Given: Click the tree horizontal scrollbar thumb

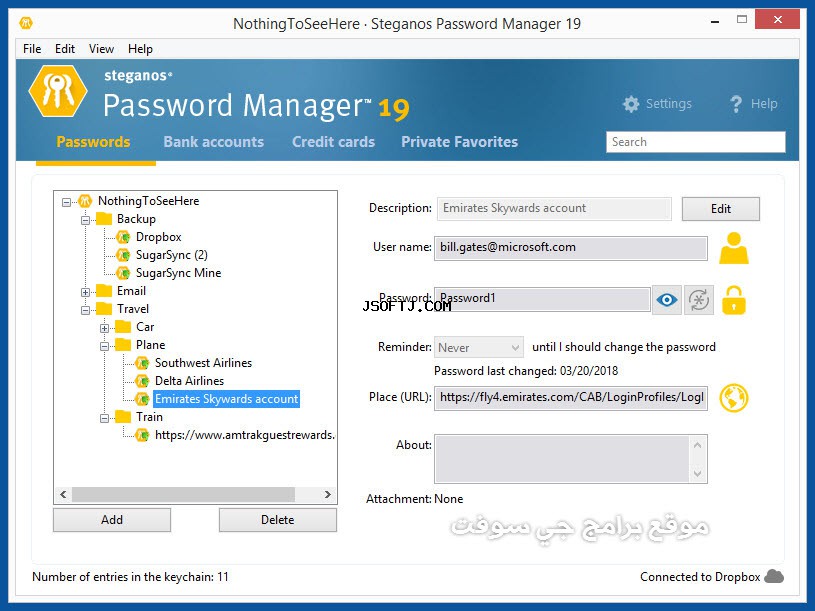Looking at the screenshot, I should [183, 494].
